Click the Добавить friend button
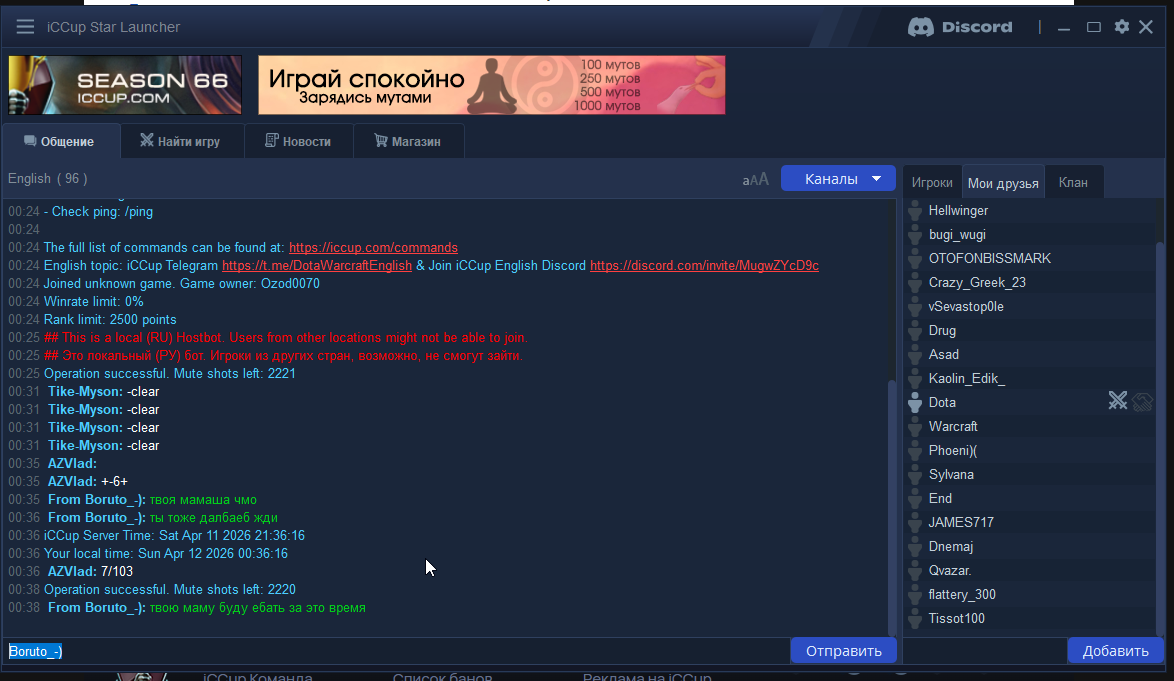This screenshot has height=681, width=1174. pos(1115,651)
